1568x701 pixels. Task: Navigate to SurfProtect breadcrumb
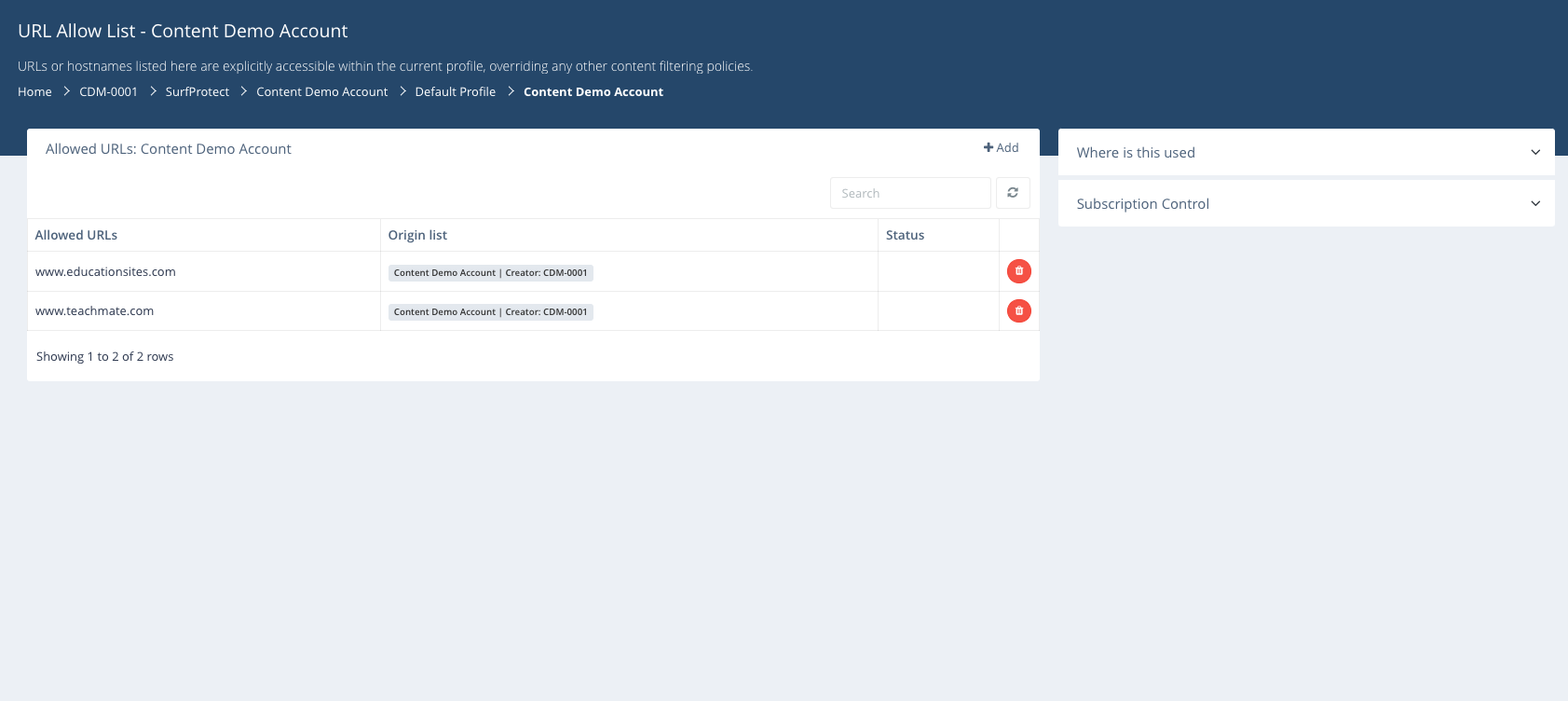pyautogui.click(x=197, y=91)
